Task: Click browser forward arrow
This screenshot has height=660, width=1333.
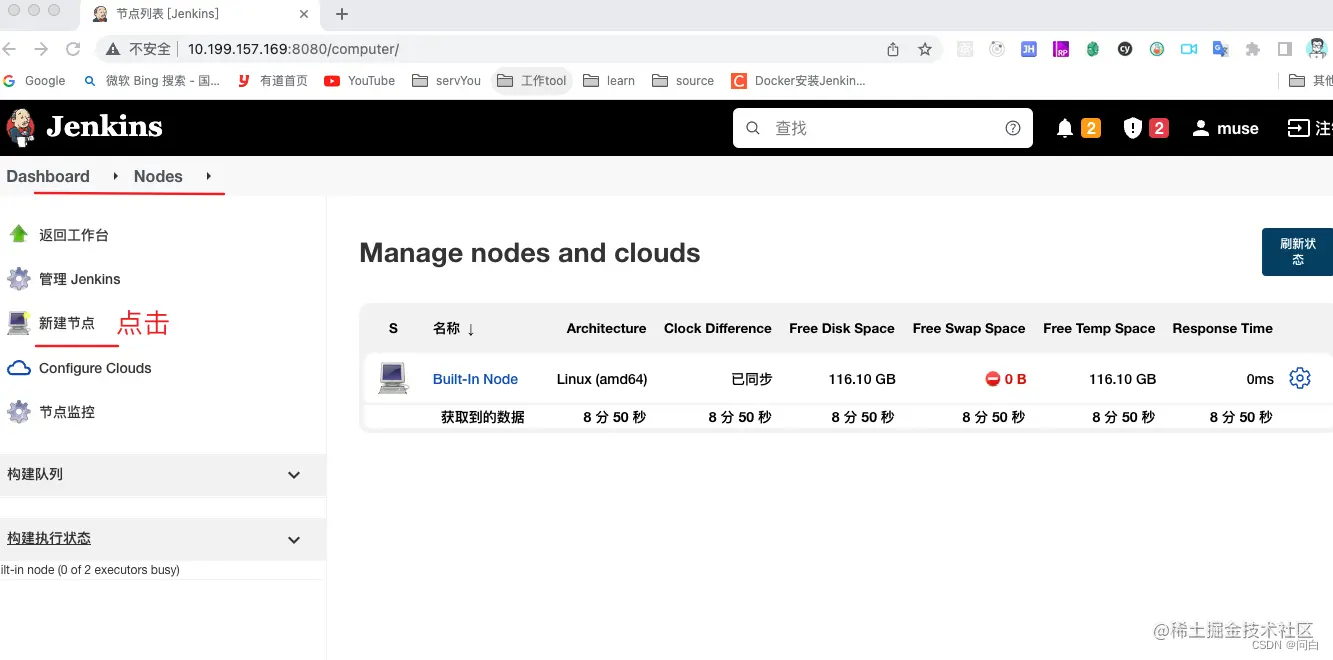Action: 41,48
